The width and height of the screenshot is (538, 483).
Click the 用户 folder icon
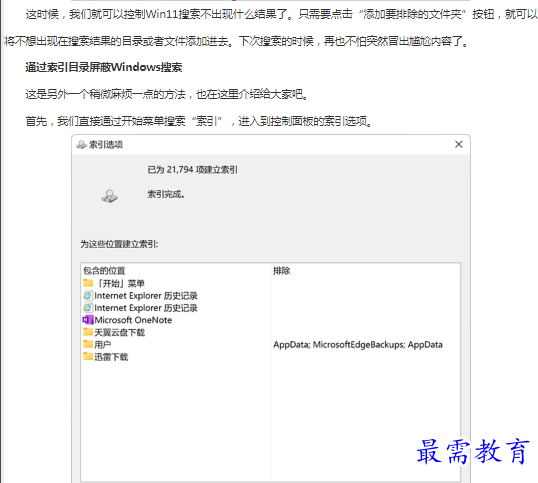[88, 344]
